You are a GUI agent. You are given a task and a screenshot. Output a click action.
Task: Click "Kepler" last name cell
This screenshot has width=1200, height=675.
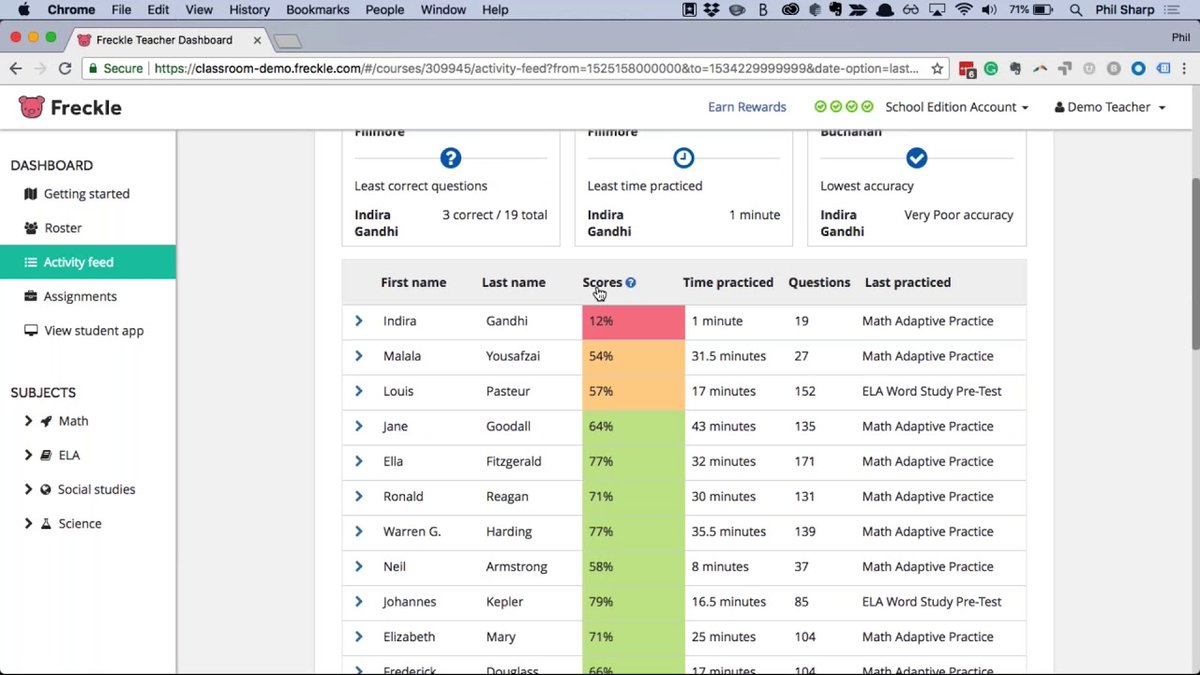(x=505, y=602)
